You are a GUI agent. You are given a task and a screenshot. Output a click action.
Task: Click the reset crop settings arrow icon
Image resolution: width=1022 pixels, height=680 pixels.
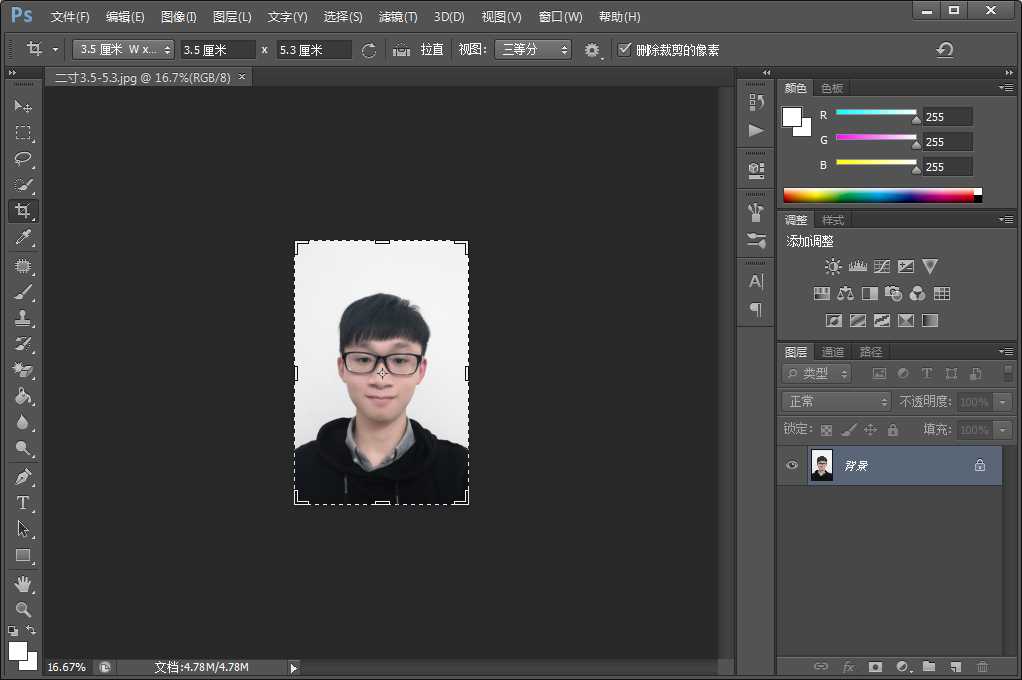[x=944, y=50]
